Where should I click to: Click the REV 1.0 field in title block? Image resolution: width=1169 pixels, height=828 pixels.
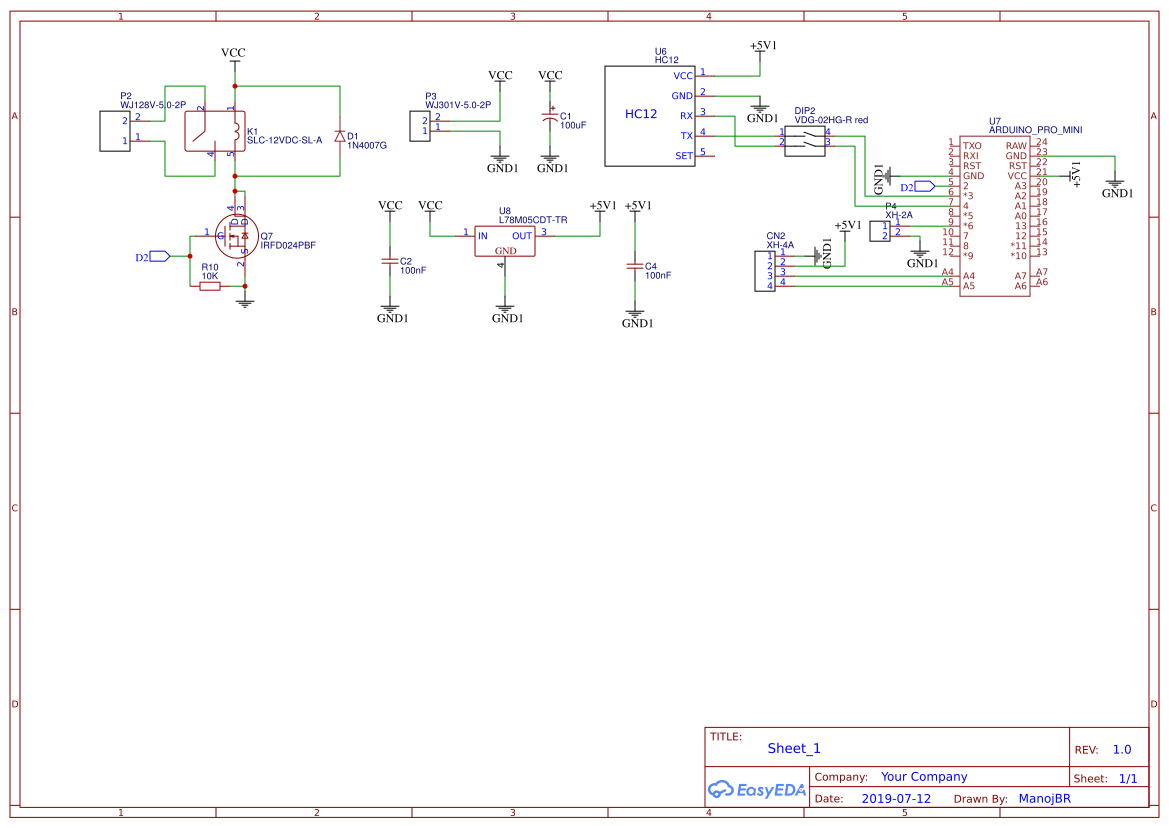[x=1120, y=749]
